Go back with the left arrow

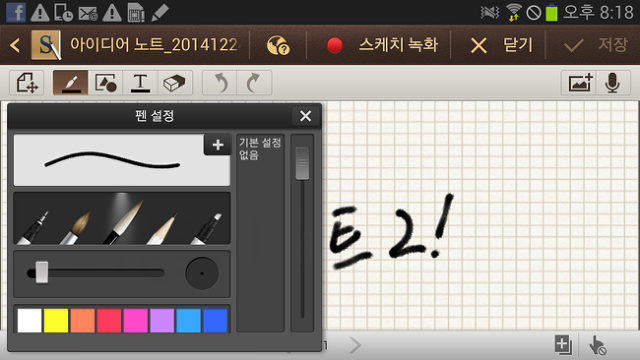tap(15, 45)
